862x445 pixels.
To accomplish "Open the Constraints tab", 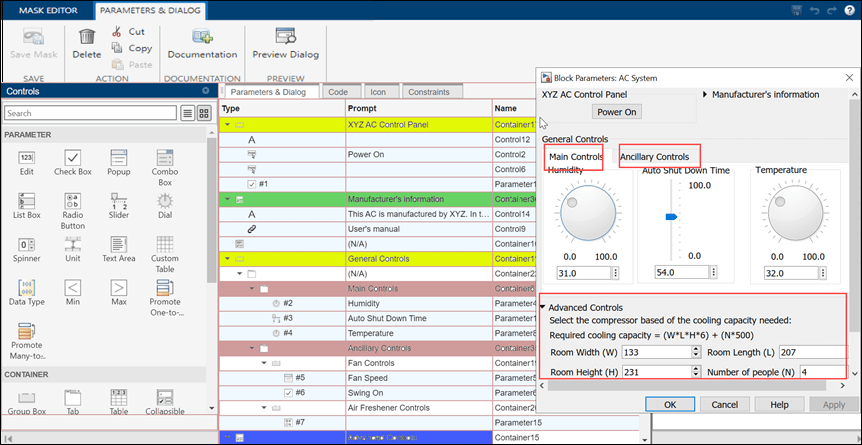I will [427, 91].
